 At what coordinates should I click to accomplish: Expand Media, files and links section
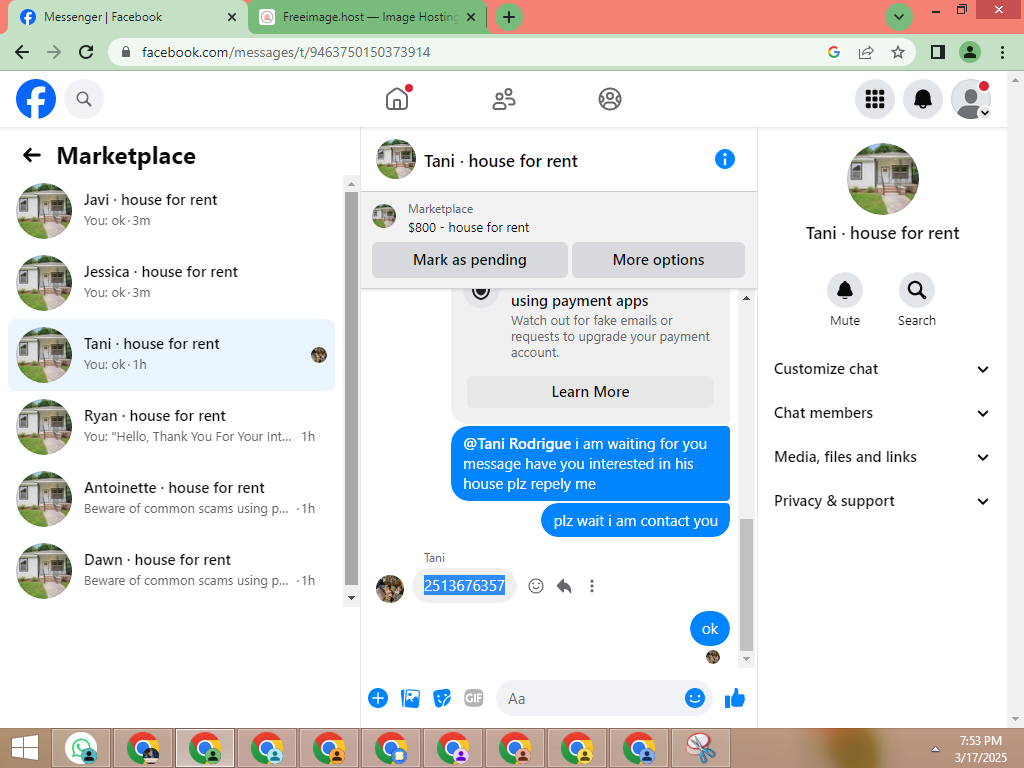pos(882,457)
